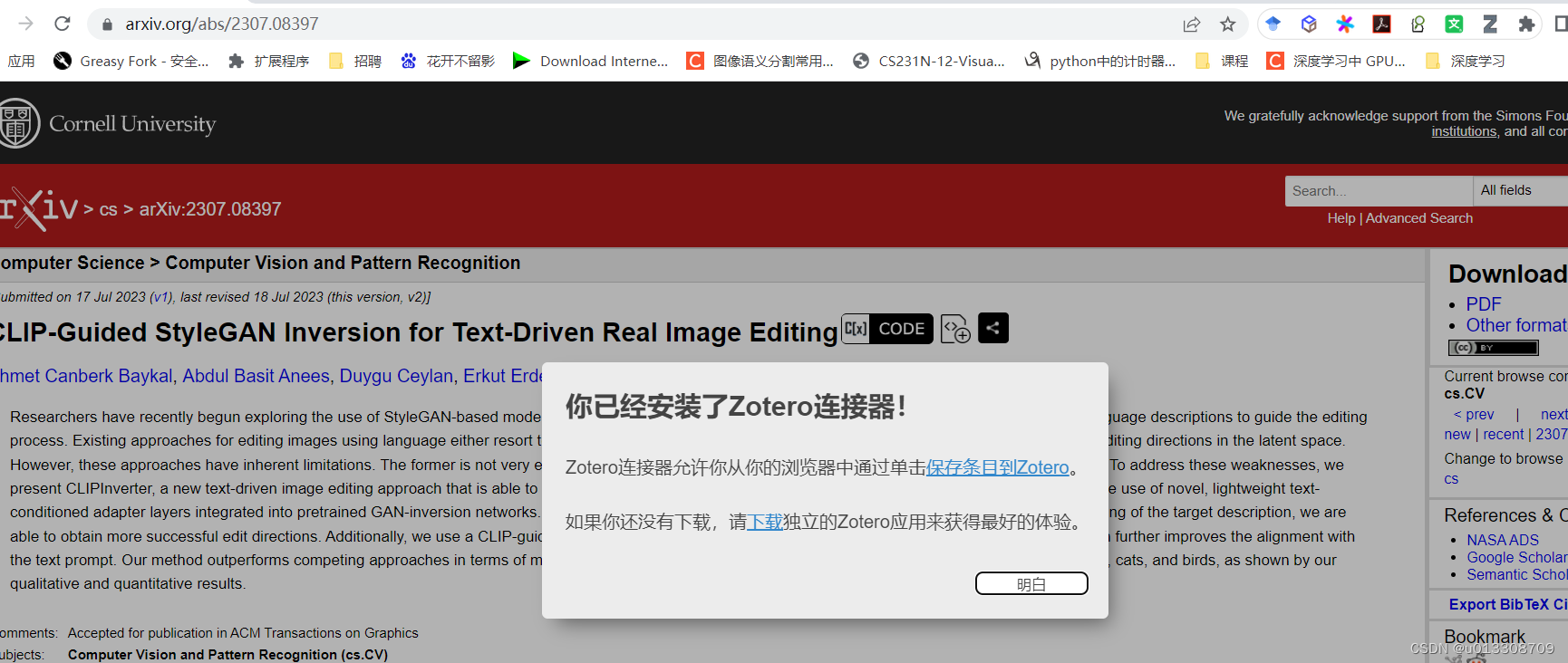This screenshot has width=1568, height=663.
Task: Click the 下载 link in Zotero dialog
Action: click(764, 522)
